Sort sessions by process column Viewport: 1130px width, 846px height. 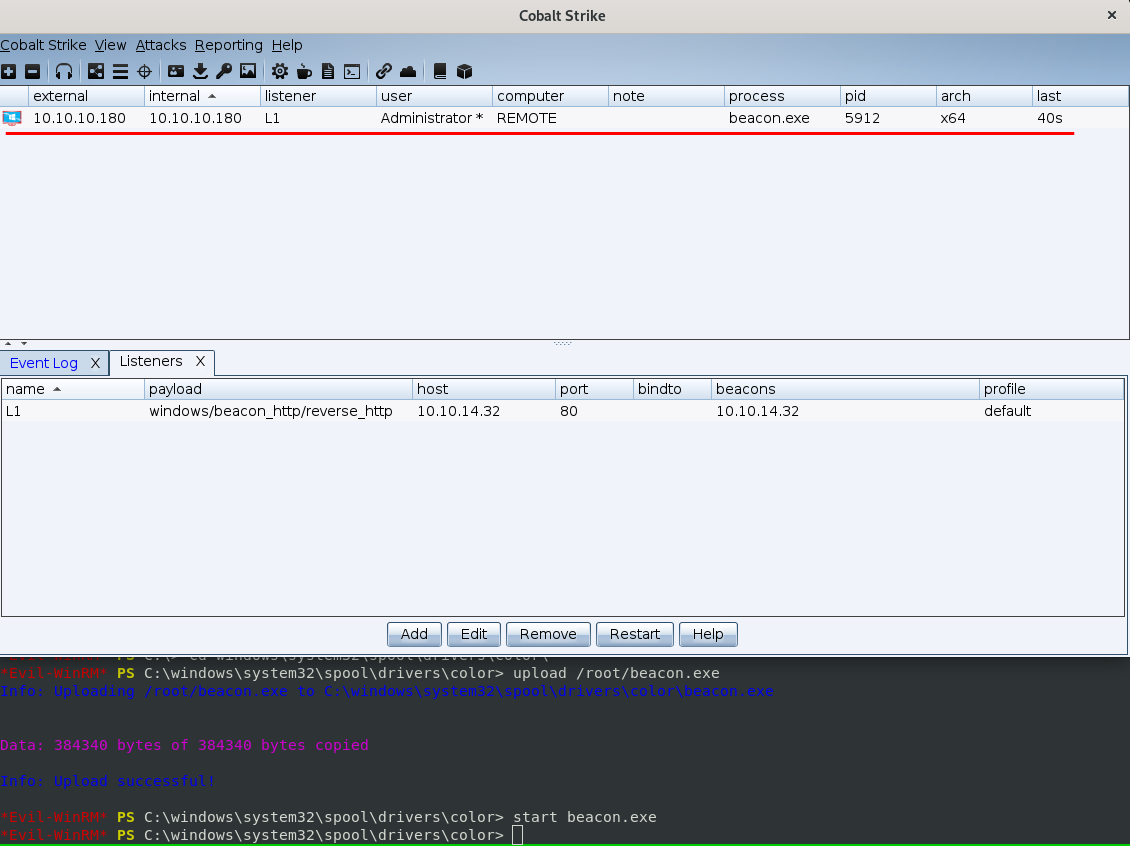782,96
